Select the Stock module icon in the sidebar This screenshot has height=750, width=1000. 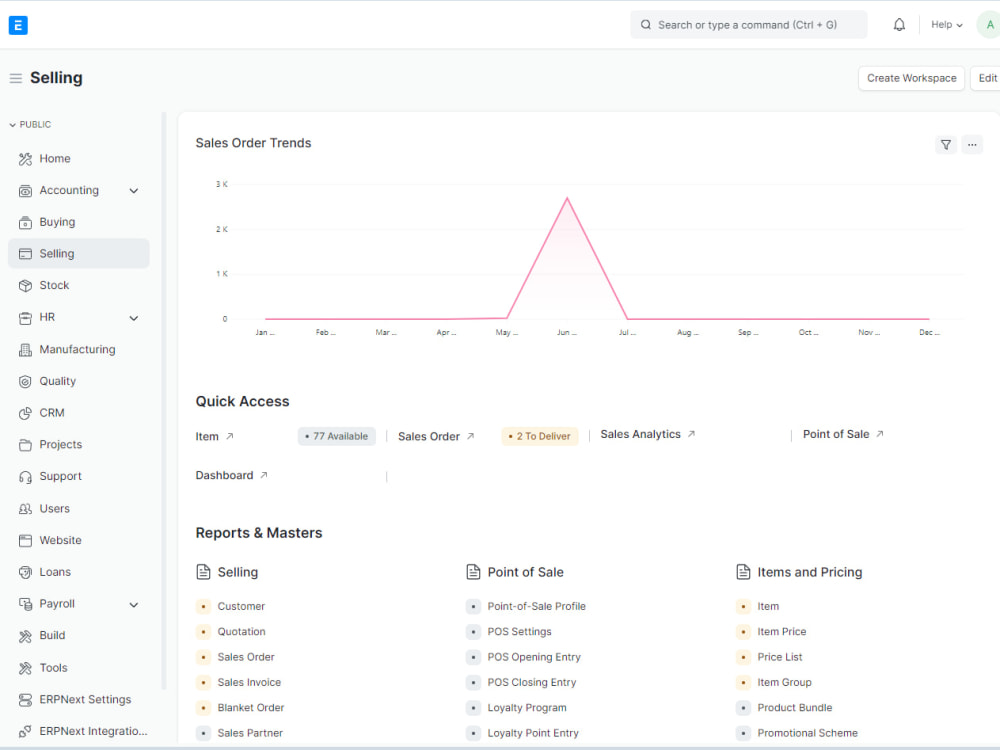click(x=24, y=285)
